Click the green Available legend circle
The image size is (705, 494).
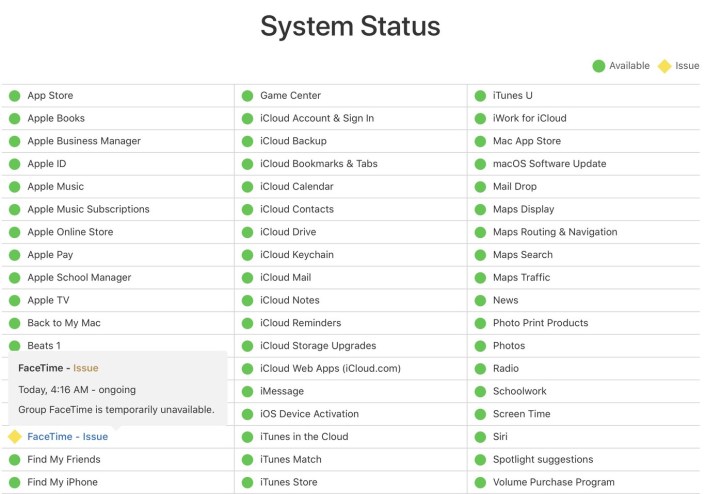coord(598,66)
